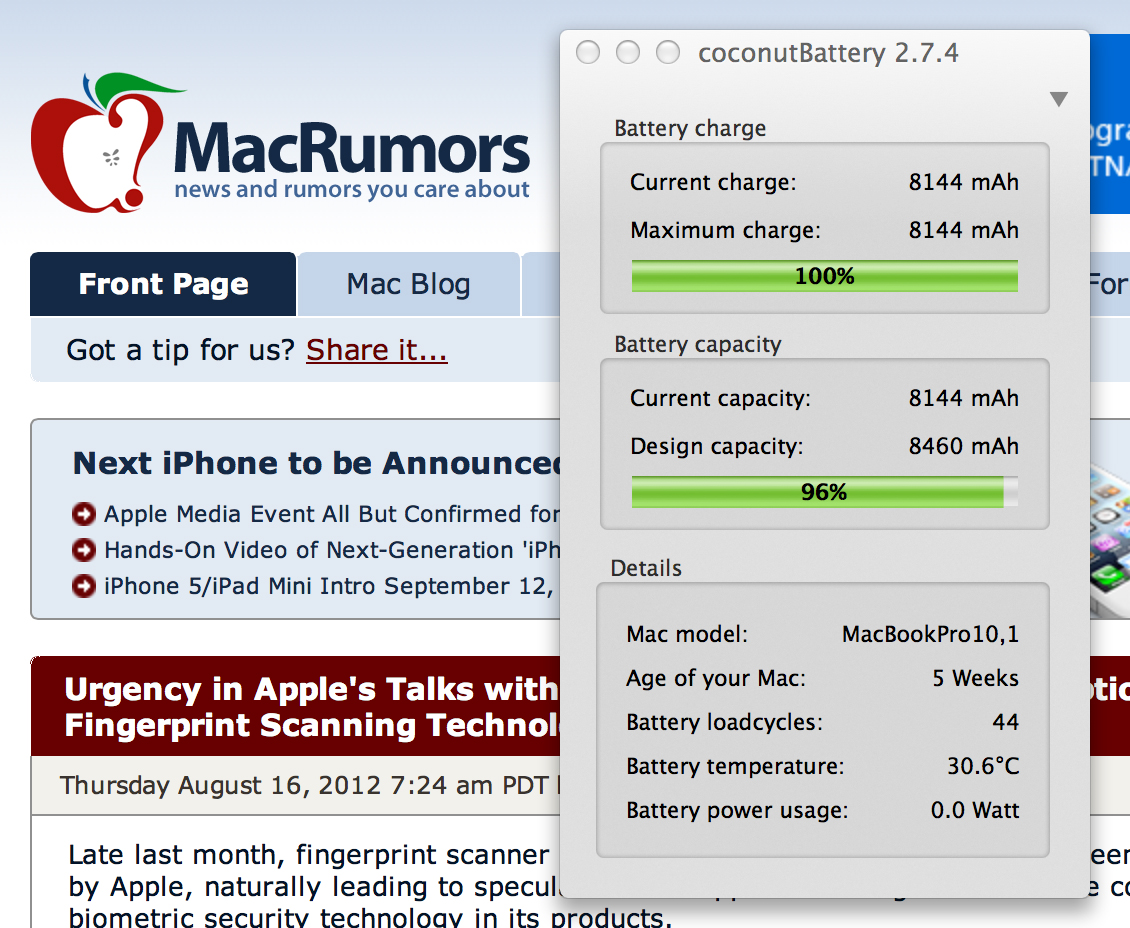
Task: Open the Front Page tab
Action: tap(163, 284)
